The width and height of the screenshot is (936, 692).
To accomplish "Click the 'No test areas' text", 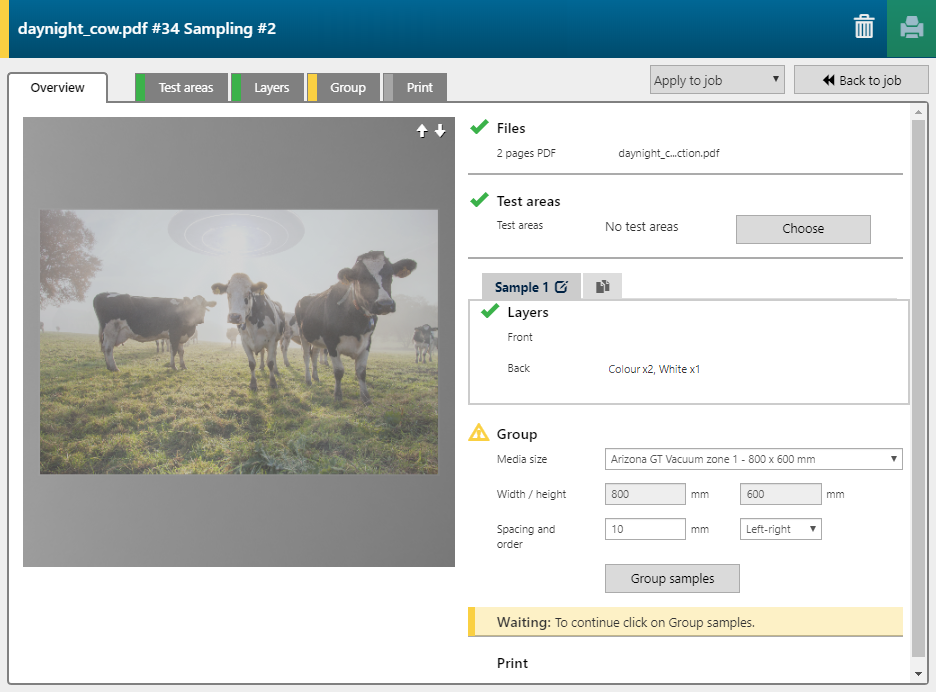I will (642, 226).
